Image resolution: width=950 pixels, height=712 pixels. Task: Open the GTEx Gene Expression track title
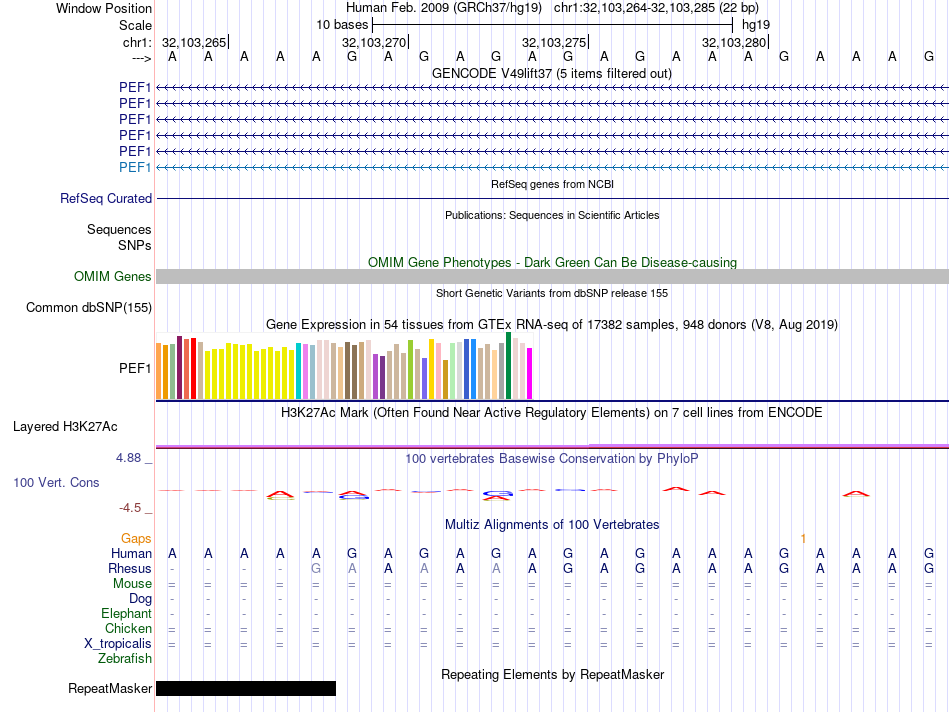[552, 324]
